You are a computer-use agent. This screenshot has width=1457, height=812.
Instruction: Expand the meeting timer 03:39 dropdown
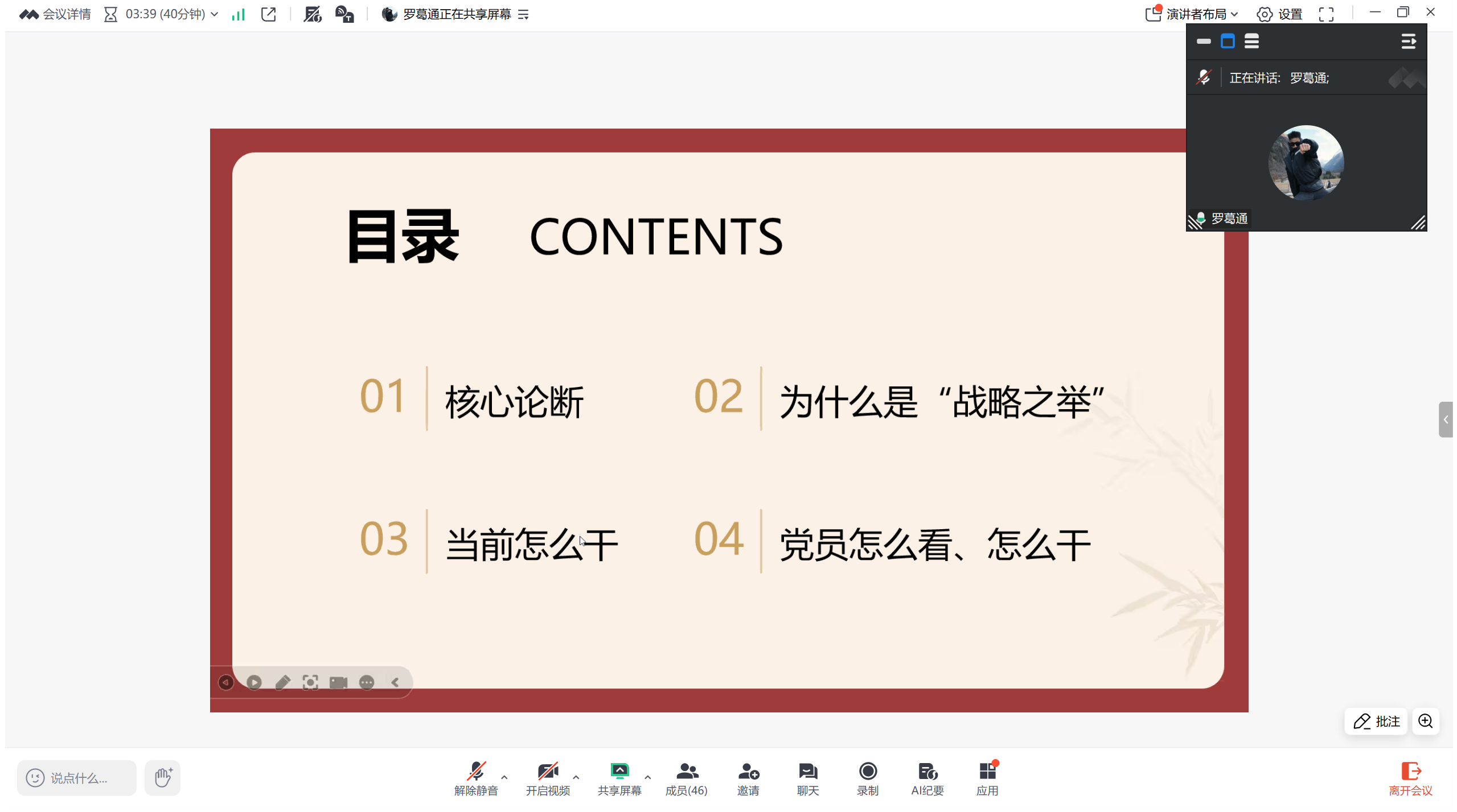(x=214, y=14)
